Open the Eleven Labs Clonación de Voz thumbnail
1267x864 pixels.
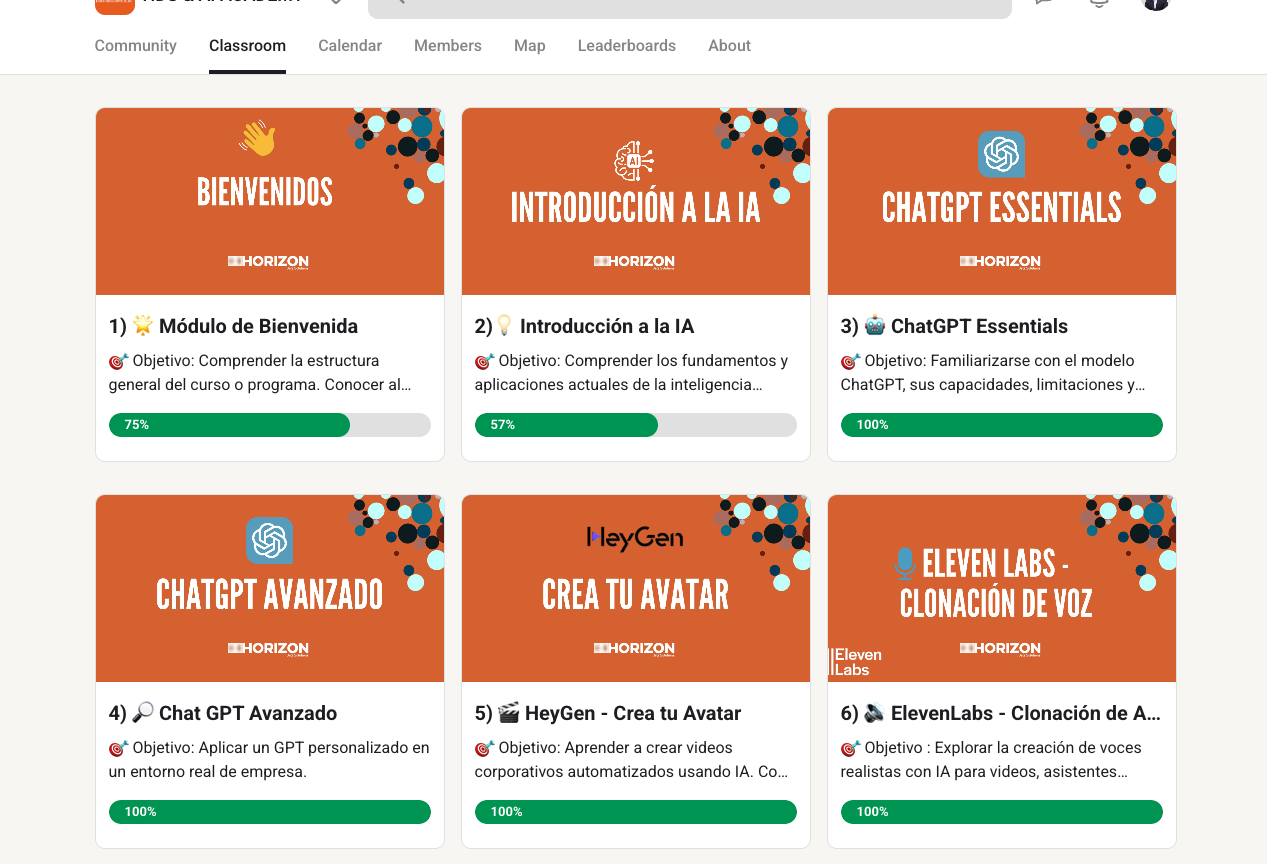pyautogui.click(x=1002, y=588)
